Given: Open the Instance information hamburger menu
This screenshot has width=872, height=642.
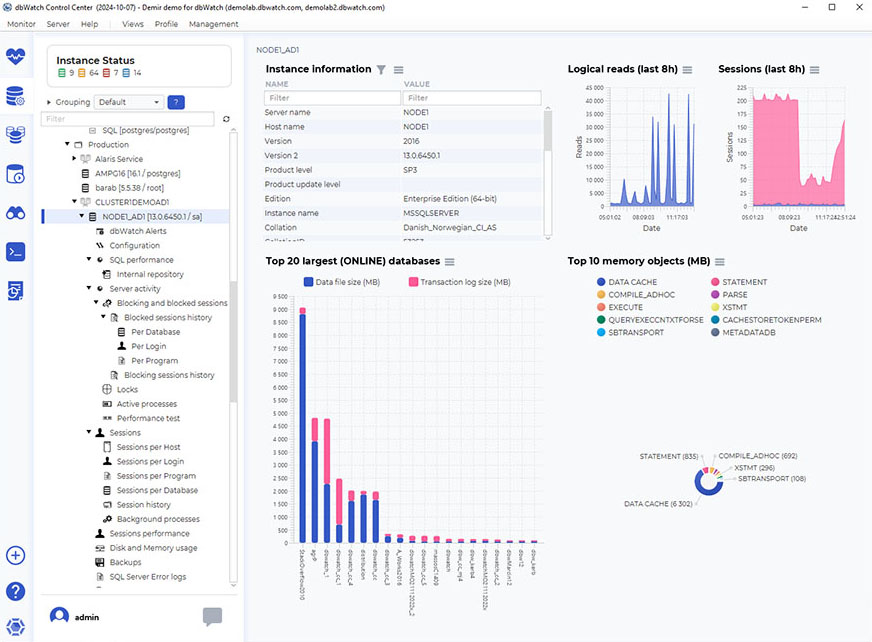Looking at the screenshot, I should click(399, 70).
